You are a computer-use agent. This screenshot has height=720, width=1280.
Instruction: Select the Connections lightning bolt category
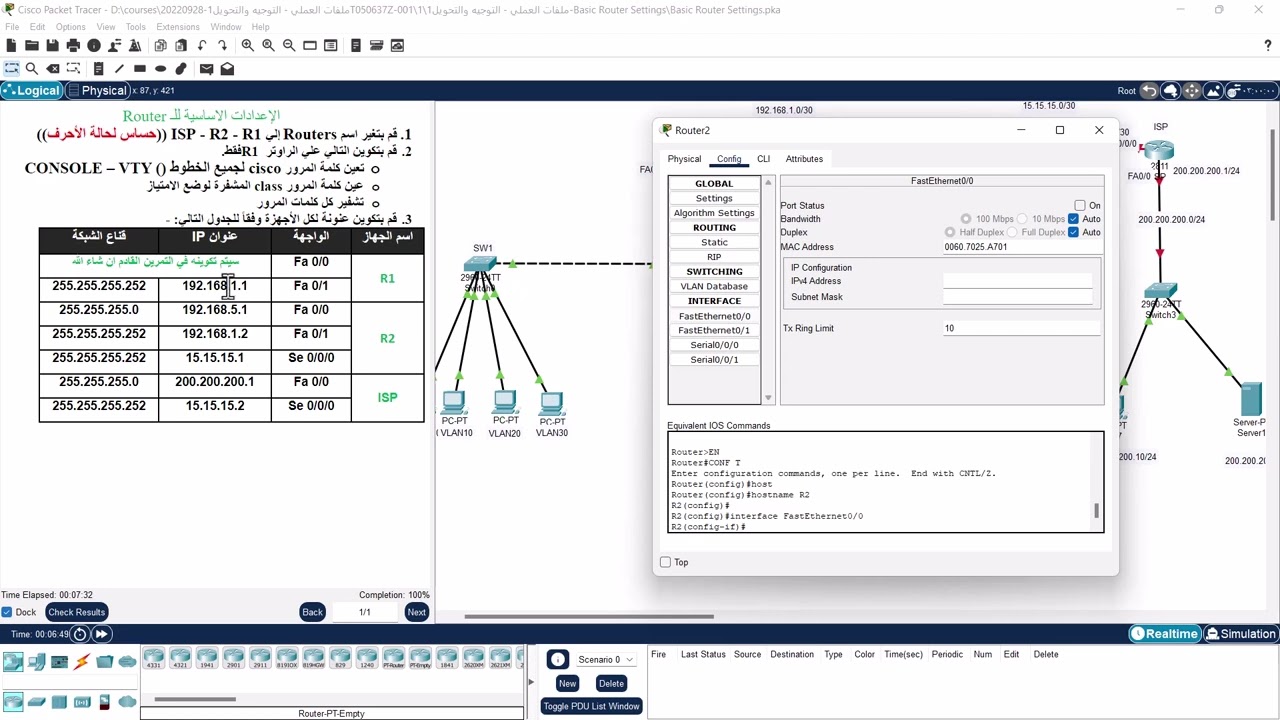(x=82, y=661)
